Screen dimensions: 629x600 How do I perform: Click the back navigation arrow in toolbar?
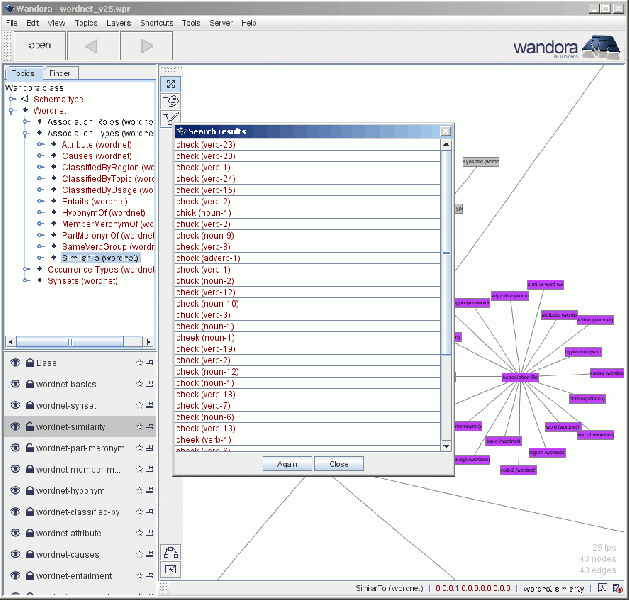pyautogui.click(x=91, y=46)
